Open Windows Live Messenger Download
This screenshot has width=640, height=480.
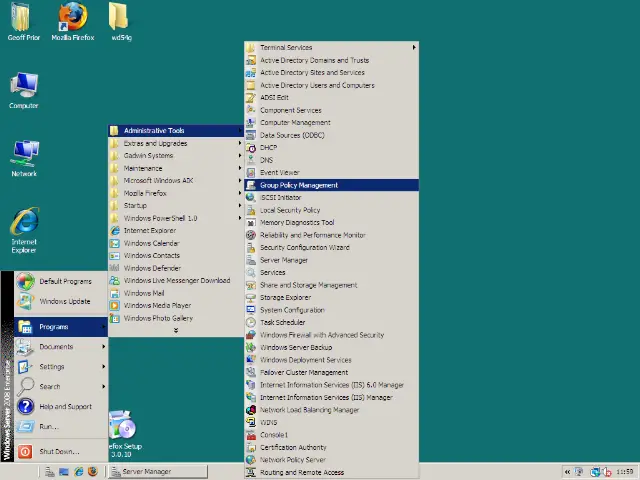pos(176,280)
